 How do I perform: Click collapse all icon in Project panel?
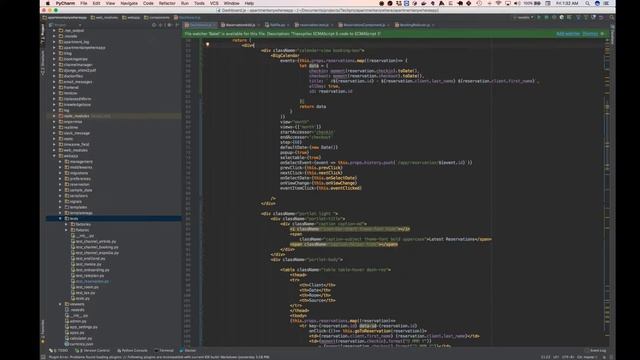point(160,25)
